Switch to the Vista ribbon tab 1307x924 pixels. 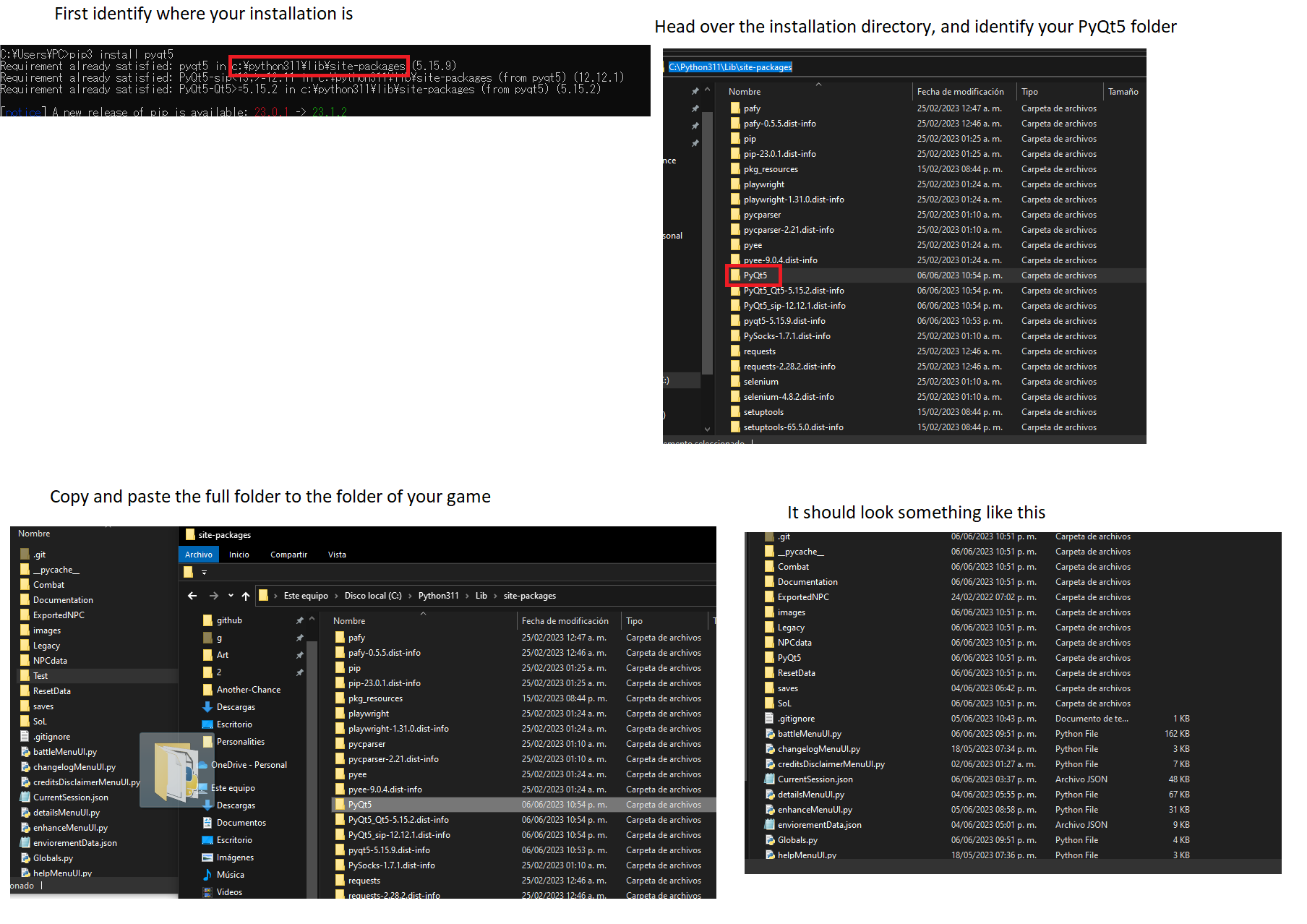(337, 555)
